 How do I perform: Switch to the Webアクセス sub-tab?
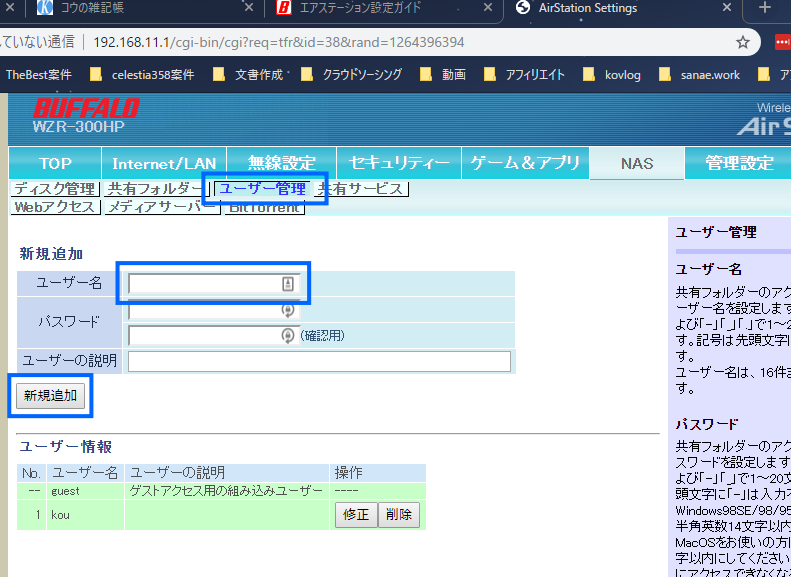(x=55, y=207)
